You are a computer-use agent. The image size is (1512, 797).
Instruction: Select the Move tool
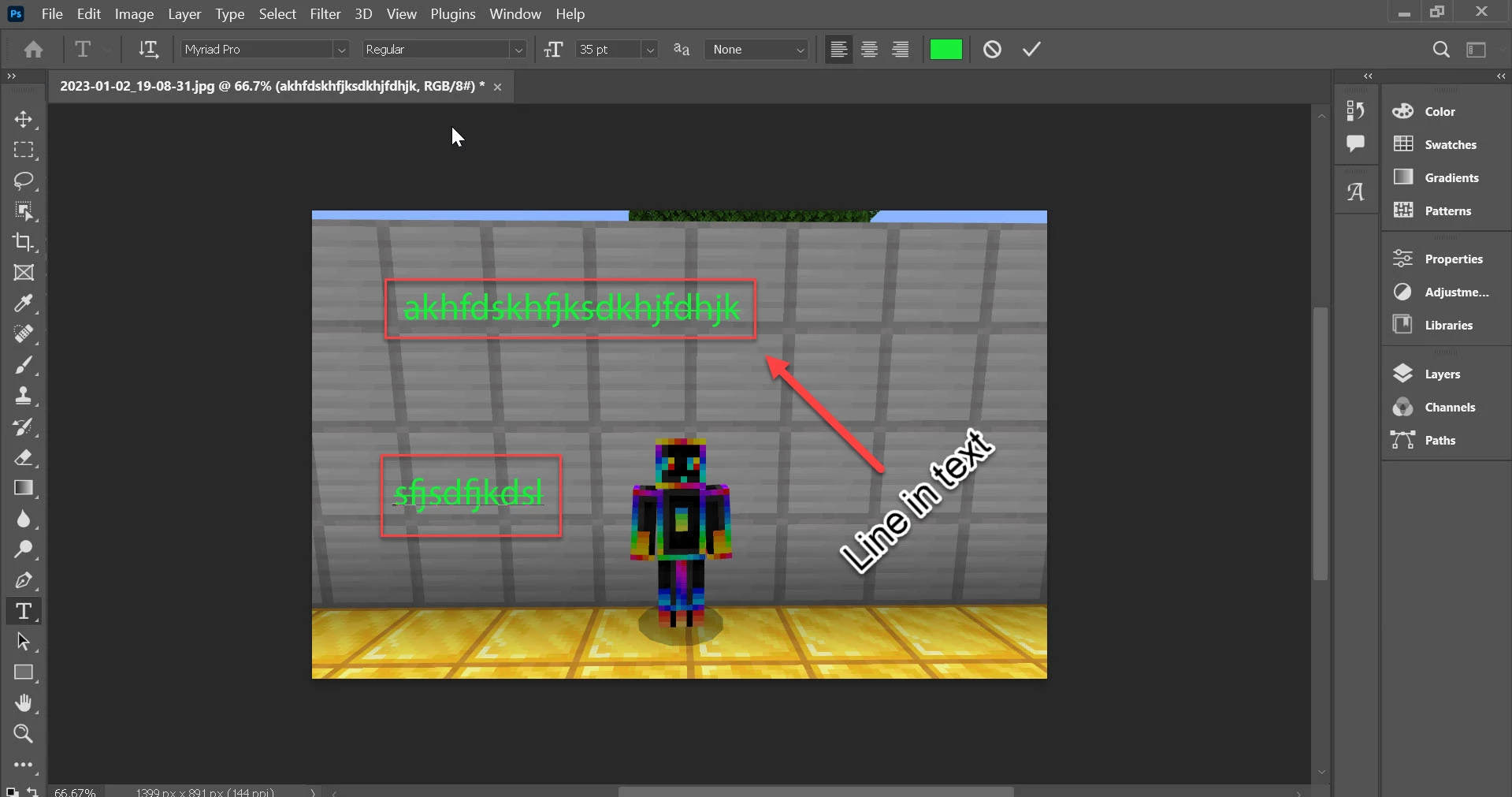(24, 119)
